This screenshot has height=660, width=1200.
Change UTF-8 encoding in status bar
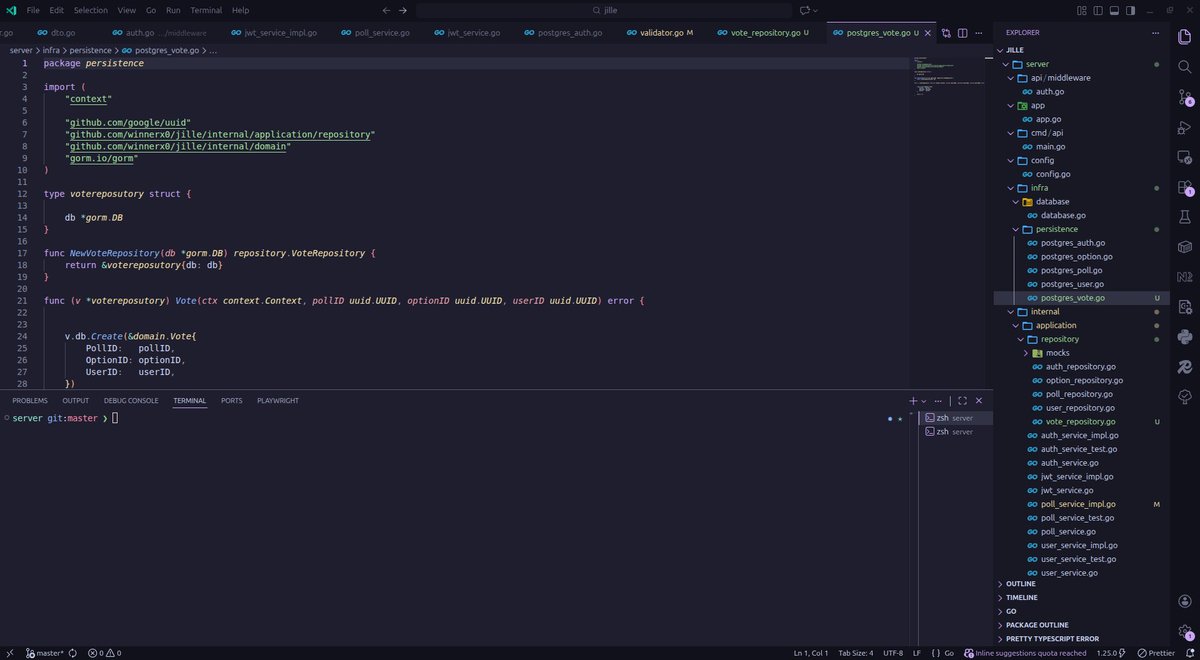tap(892, 653)
